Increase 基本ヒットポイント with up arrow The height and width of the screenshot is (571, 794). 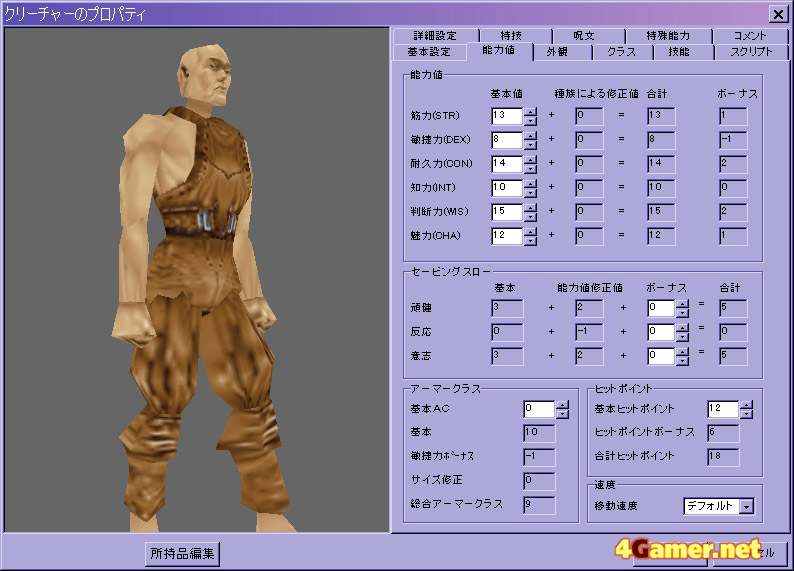tap(746, 405)
